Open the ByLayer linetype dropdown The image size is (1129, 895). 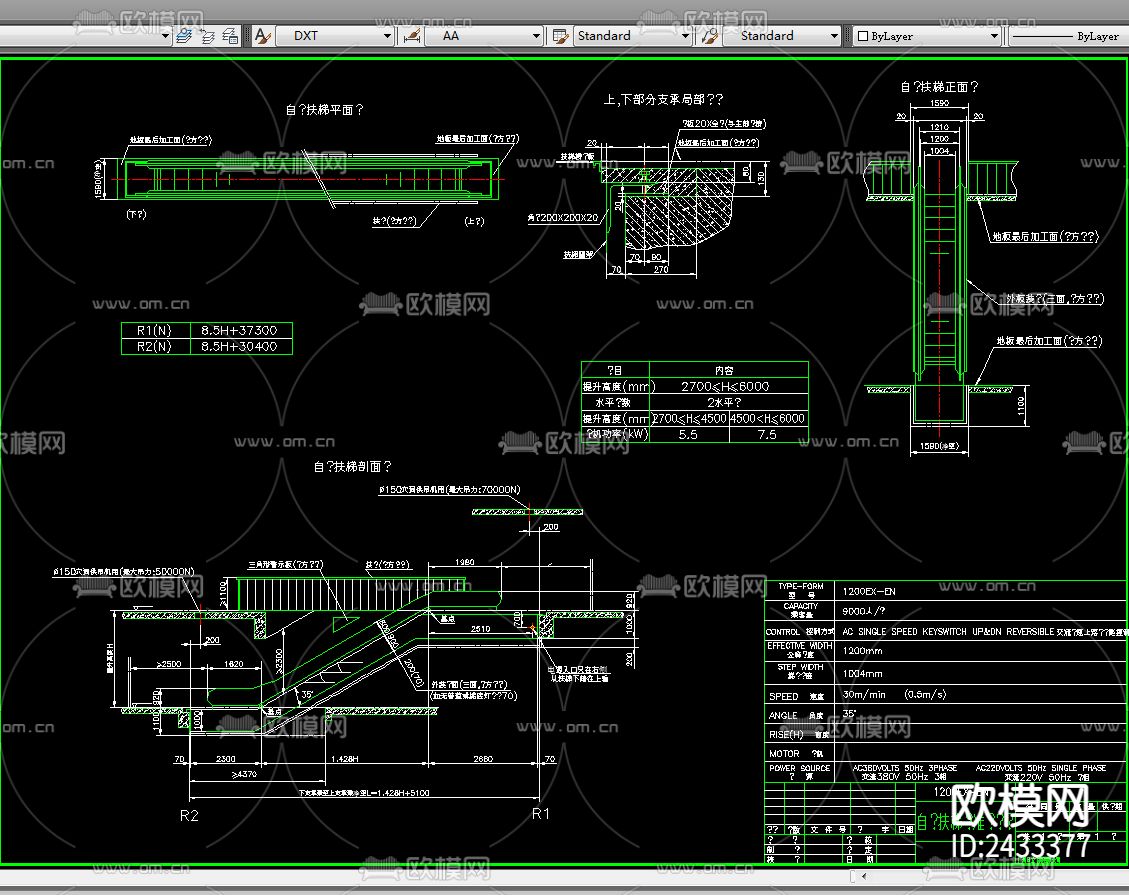pos(1069,35)
